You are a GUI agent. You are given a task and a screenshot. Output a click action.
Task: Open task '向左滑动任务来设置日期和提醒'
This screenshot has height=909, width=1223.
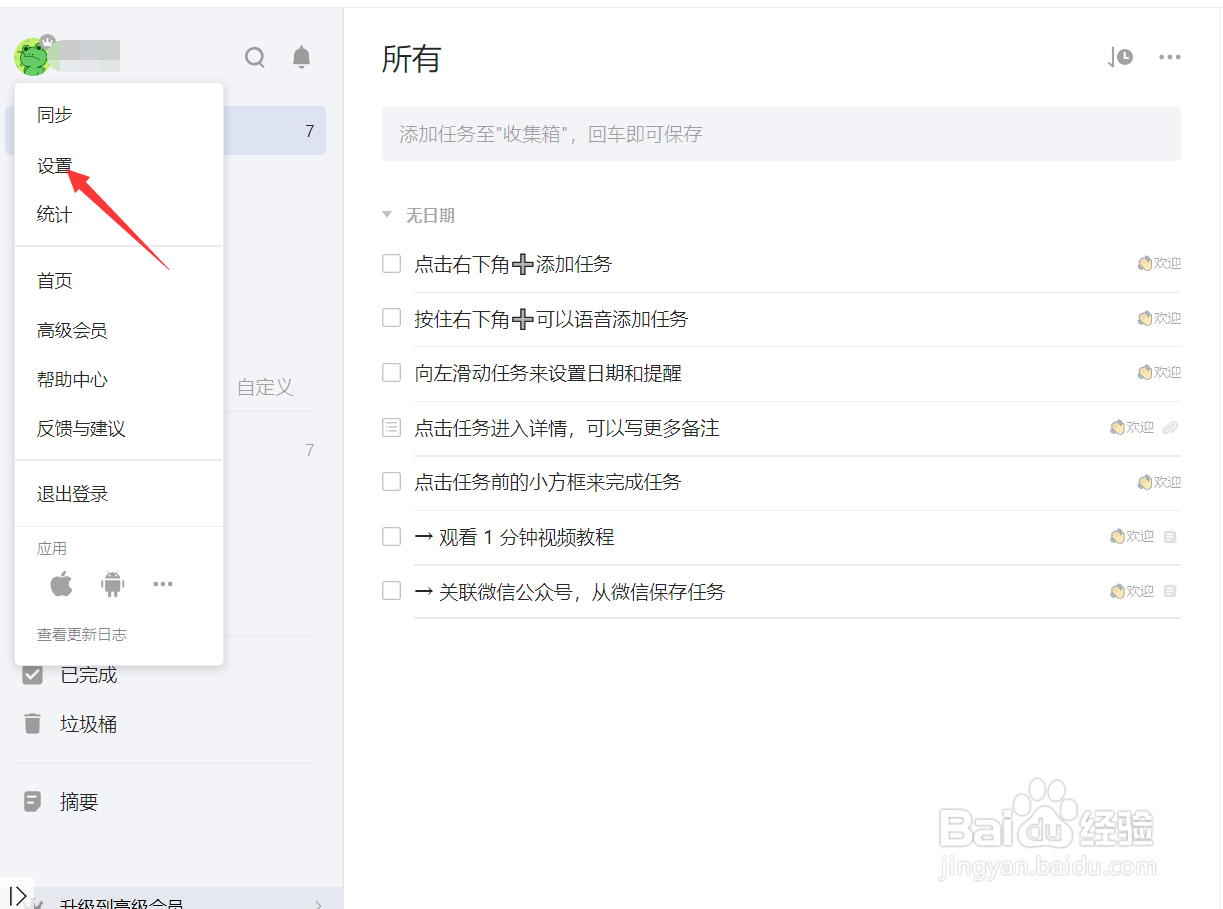click(548, 373)
